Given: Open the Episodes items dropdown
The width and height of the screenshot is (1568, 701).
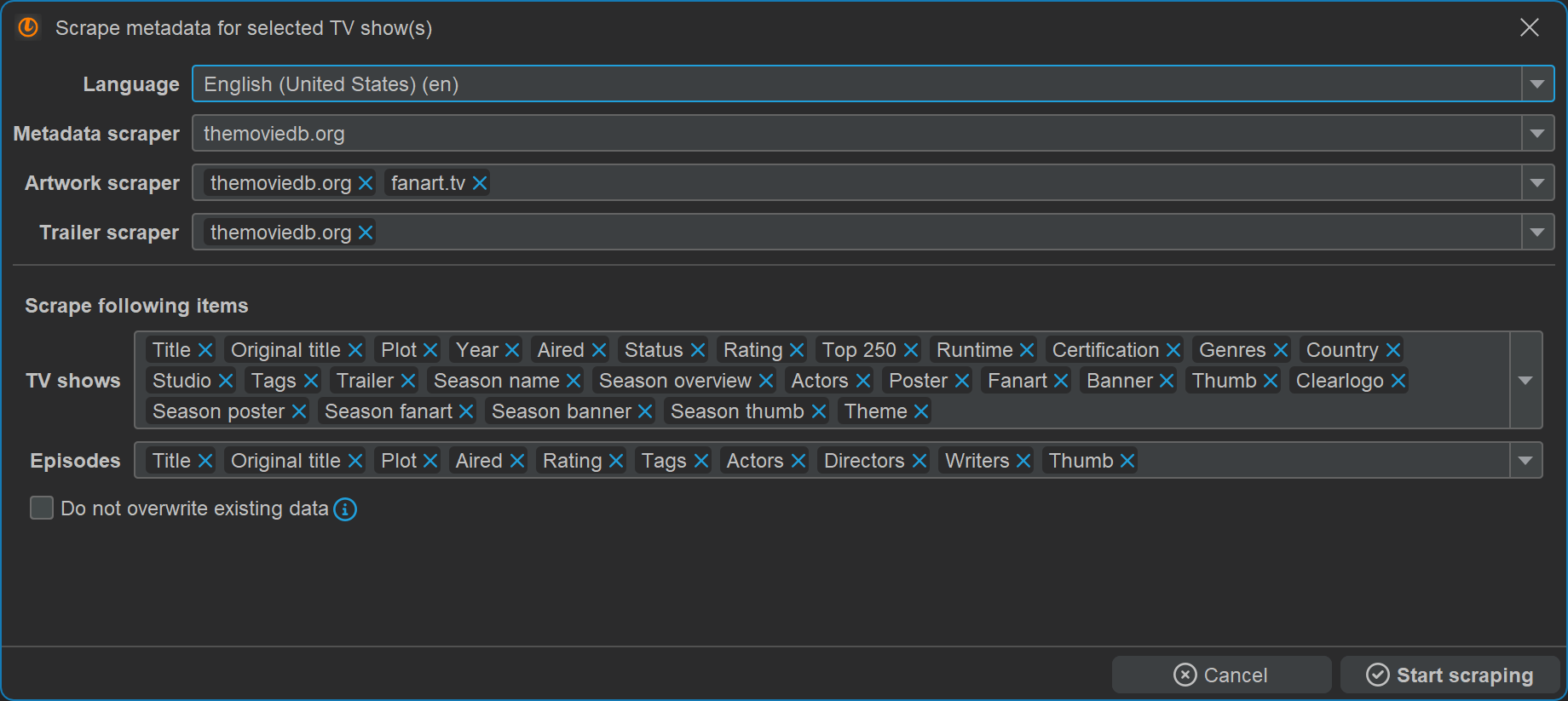Looking at the screenshot, I should coord(1525,461).
